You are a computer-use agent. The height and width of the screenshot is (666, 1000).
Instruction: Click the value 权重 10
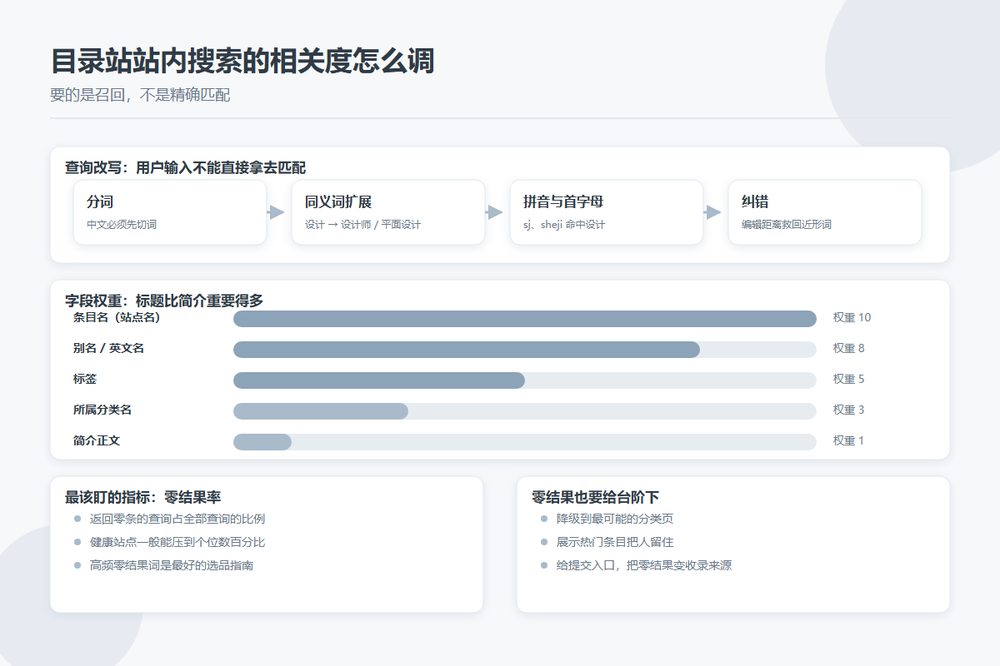tap(851, 317)
